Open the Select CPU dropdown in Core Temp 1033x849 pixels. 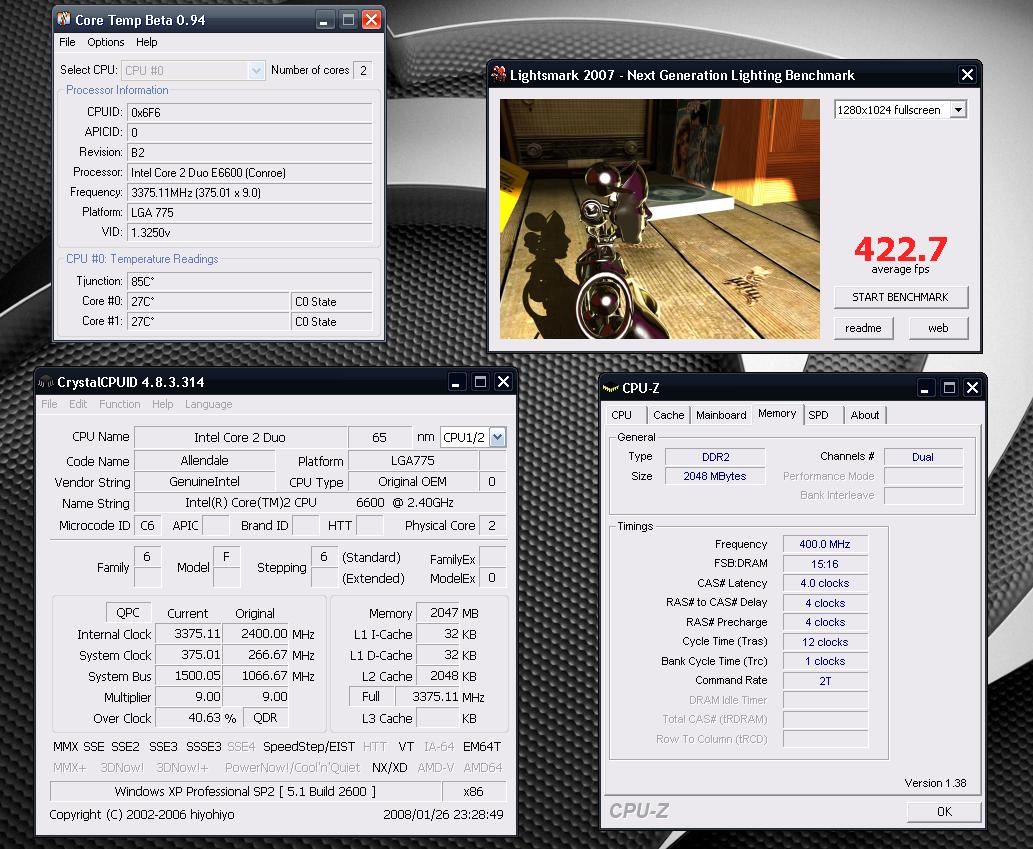tap(256, 70)
